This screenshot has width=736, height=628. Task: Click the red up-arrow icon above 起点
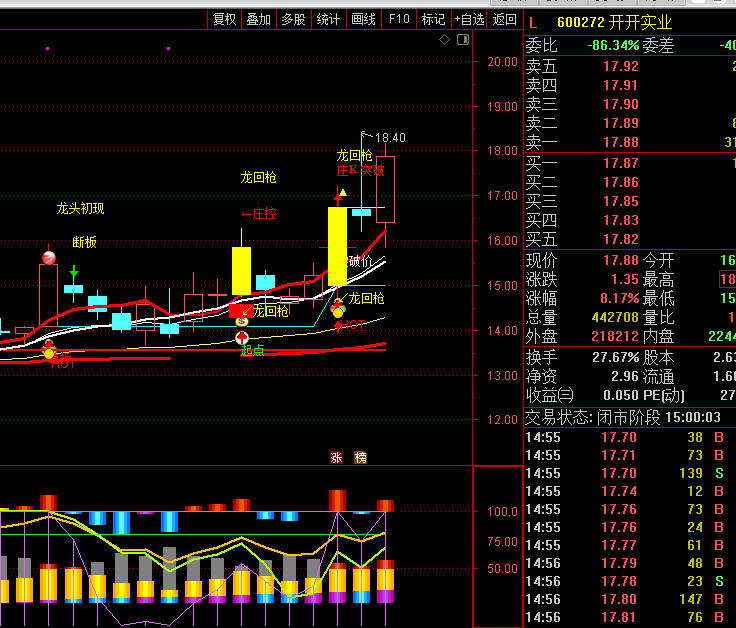pos(241,338)
